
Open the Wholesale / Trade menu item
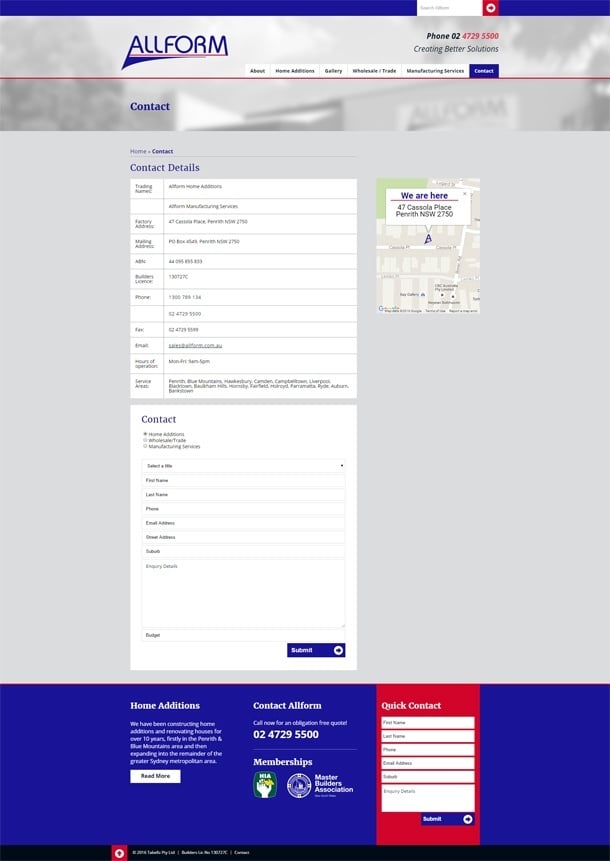click(374, 71)
